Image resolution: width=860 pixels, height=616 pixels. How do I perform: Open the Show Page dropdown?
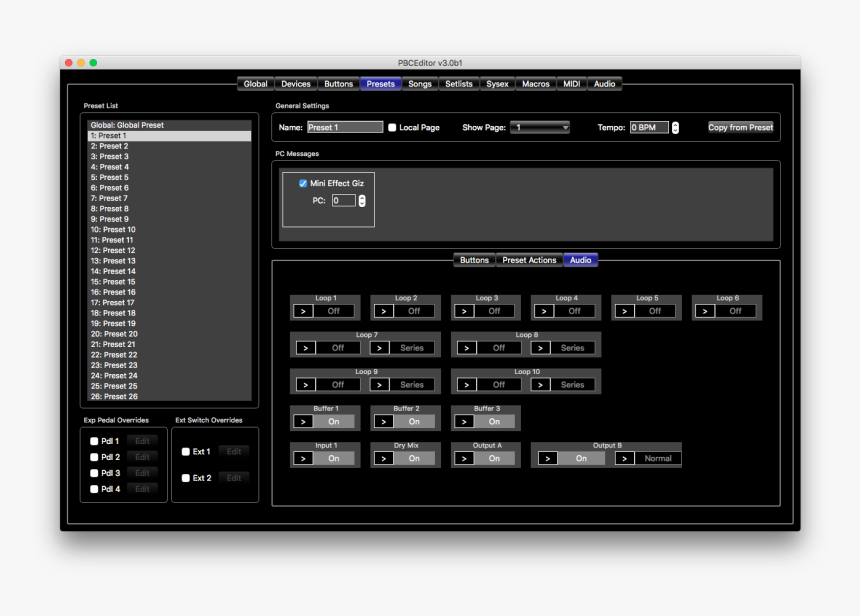click(x=540, y=128)
